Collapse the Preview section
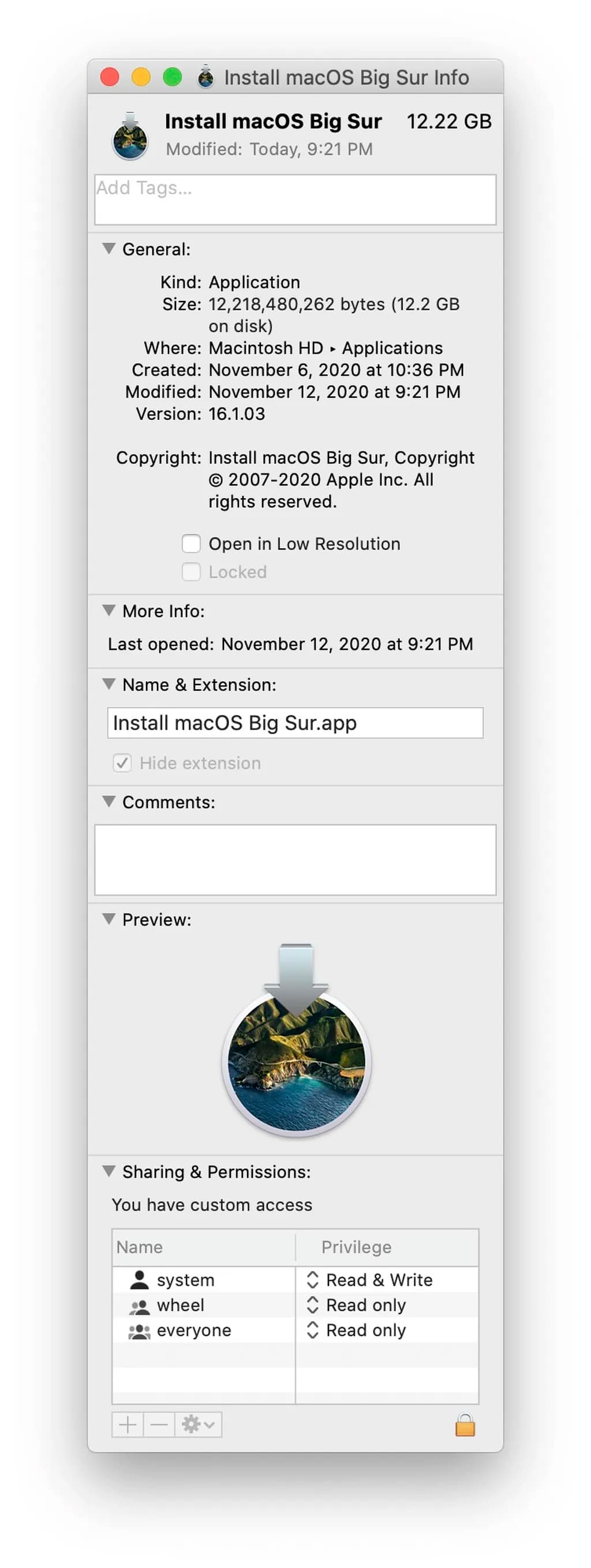The image size is (591, 1568). pos(109,919)
